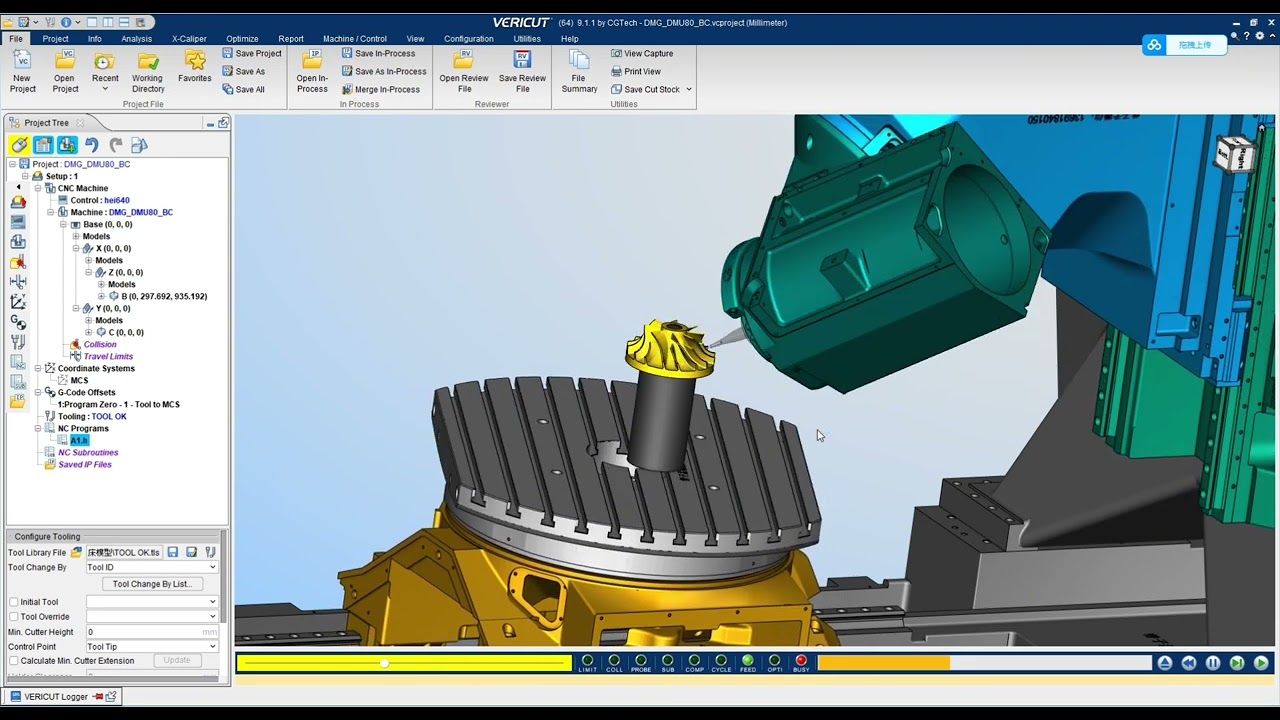Set the Working Directory

148,72
